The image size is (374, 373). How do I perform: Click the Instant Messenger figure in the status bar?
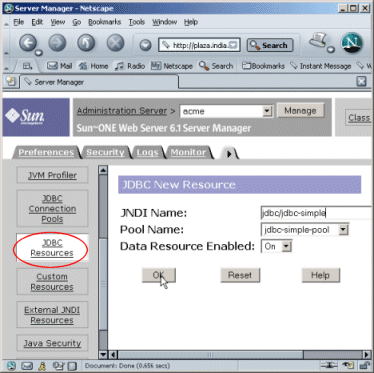(x=42, y=365)
